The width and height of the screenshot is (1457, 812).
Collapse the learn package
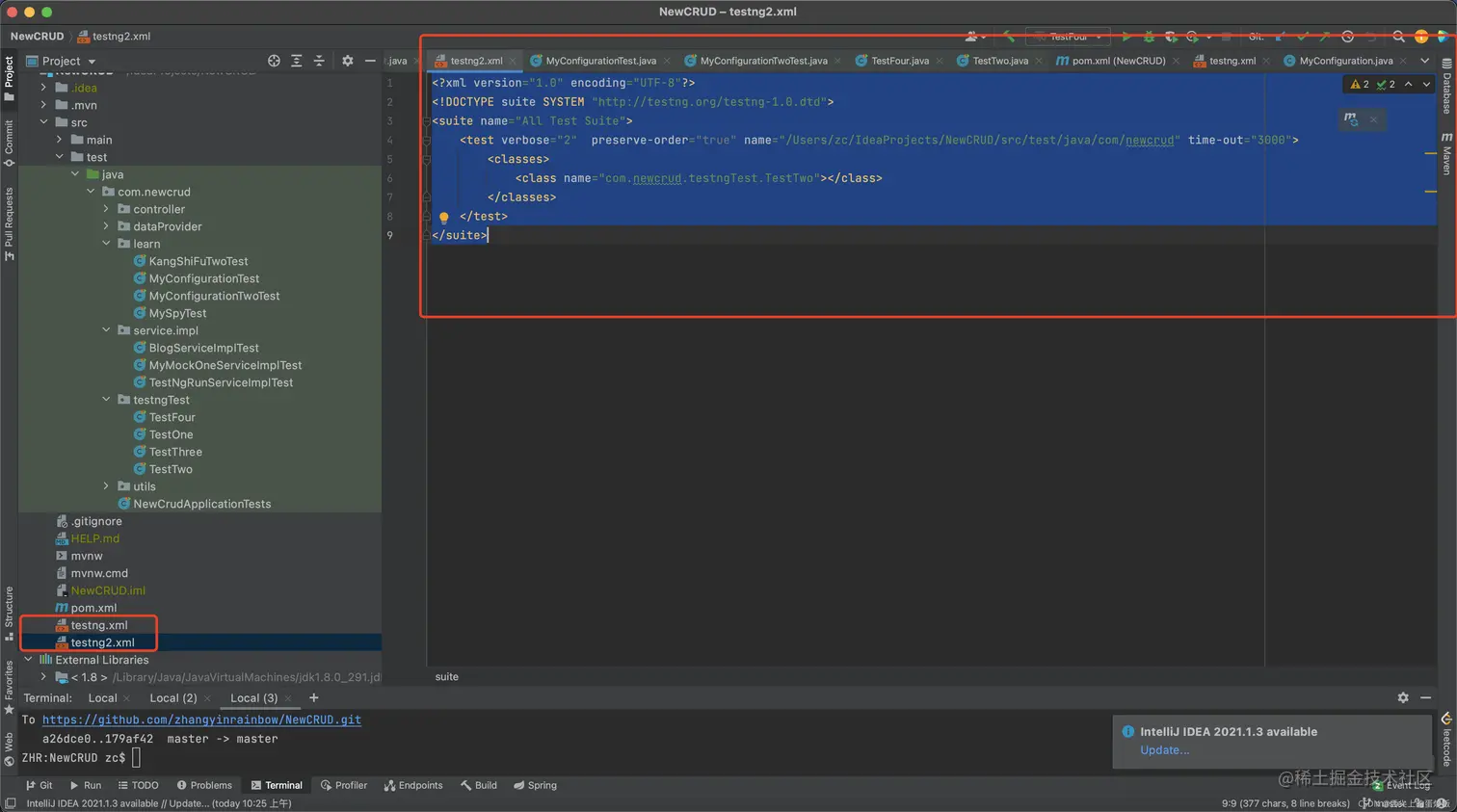[106, 244]
